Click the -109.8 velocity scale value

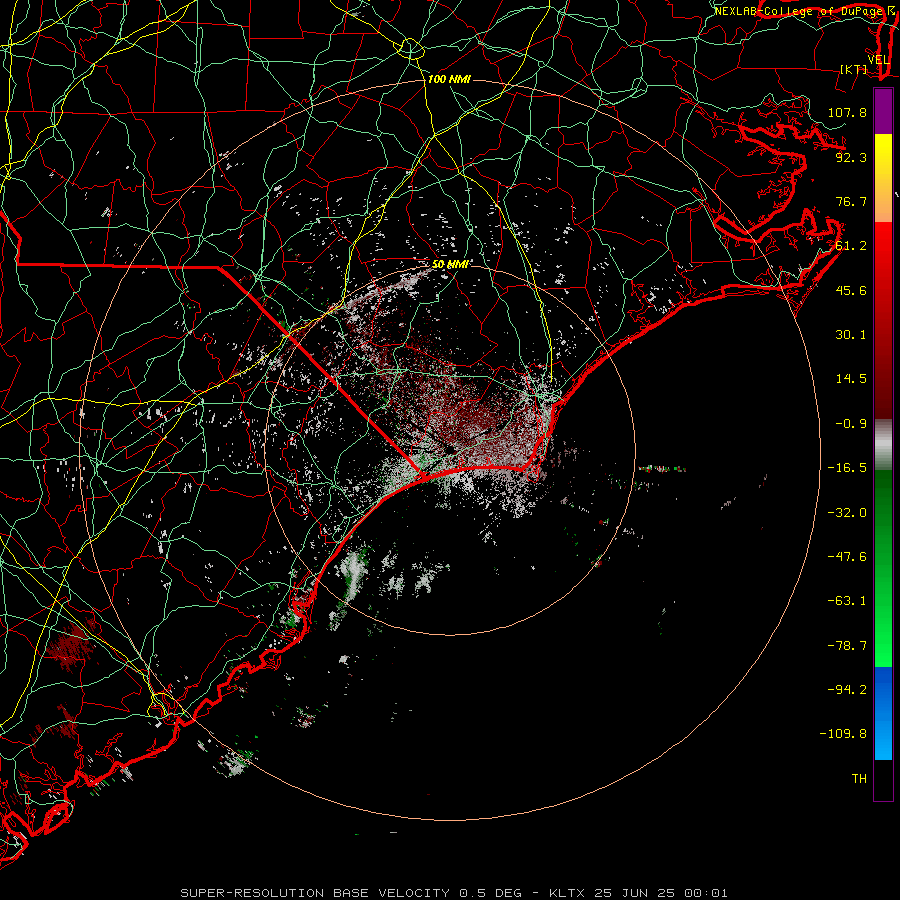(843, 734)
